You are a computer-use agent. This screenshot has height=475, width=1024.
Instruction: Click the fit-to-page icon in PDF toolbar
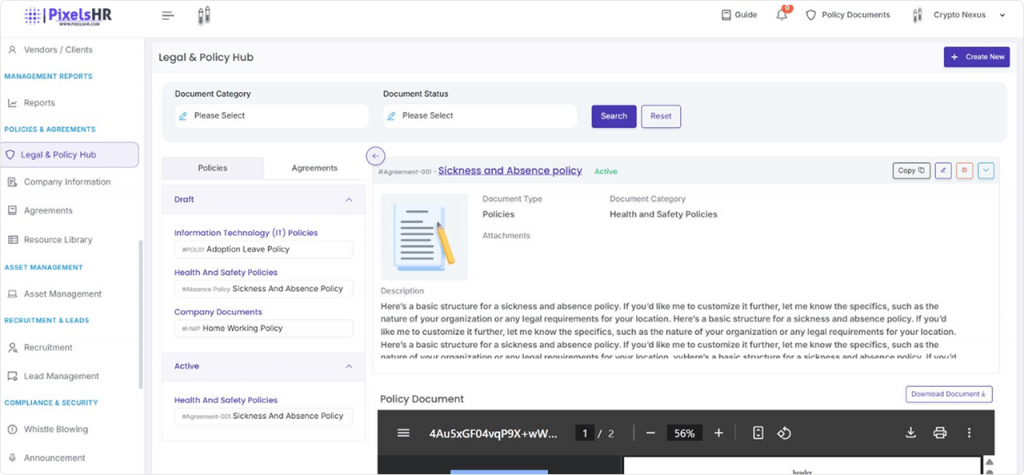pos(758,433)
